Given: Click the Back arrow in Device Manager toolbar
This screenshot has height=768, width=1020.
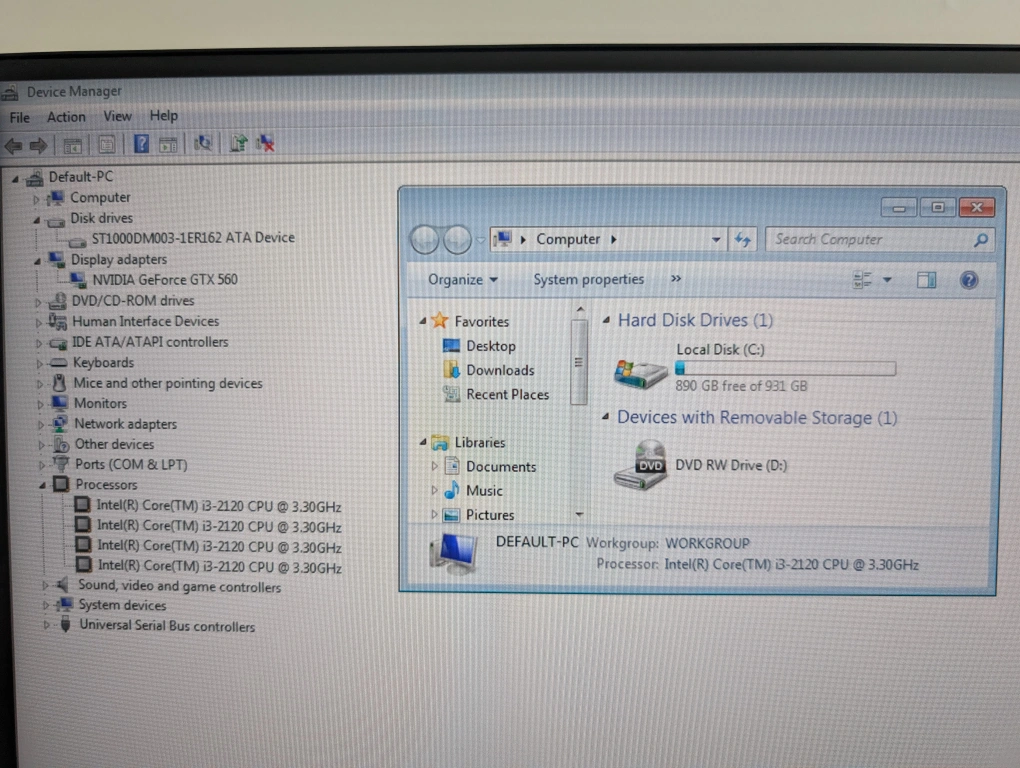Looking at the screenshot, I should pyautogui.click(x=14, y=146).
